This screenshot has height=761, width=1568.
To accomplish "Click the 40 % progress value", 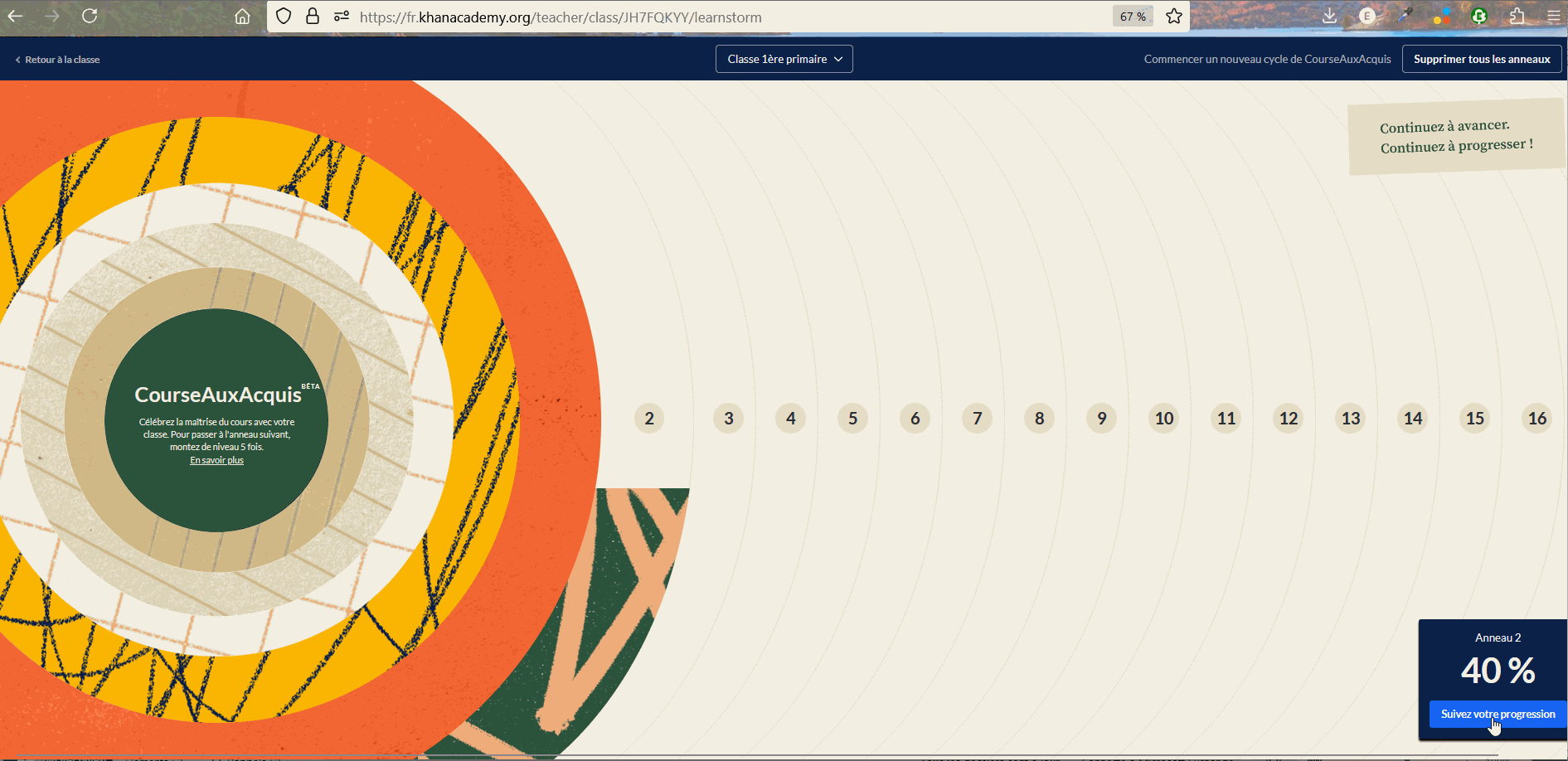I will click(x=1498, y=671).
